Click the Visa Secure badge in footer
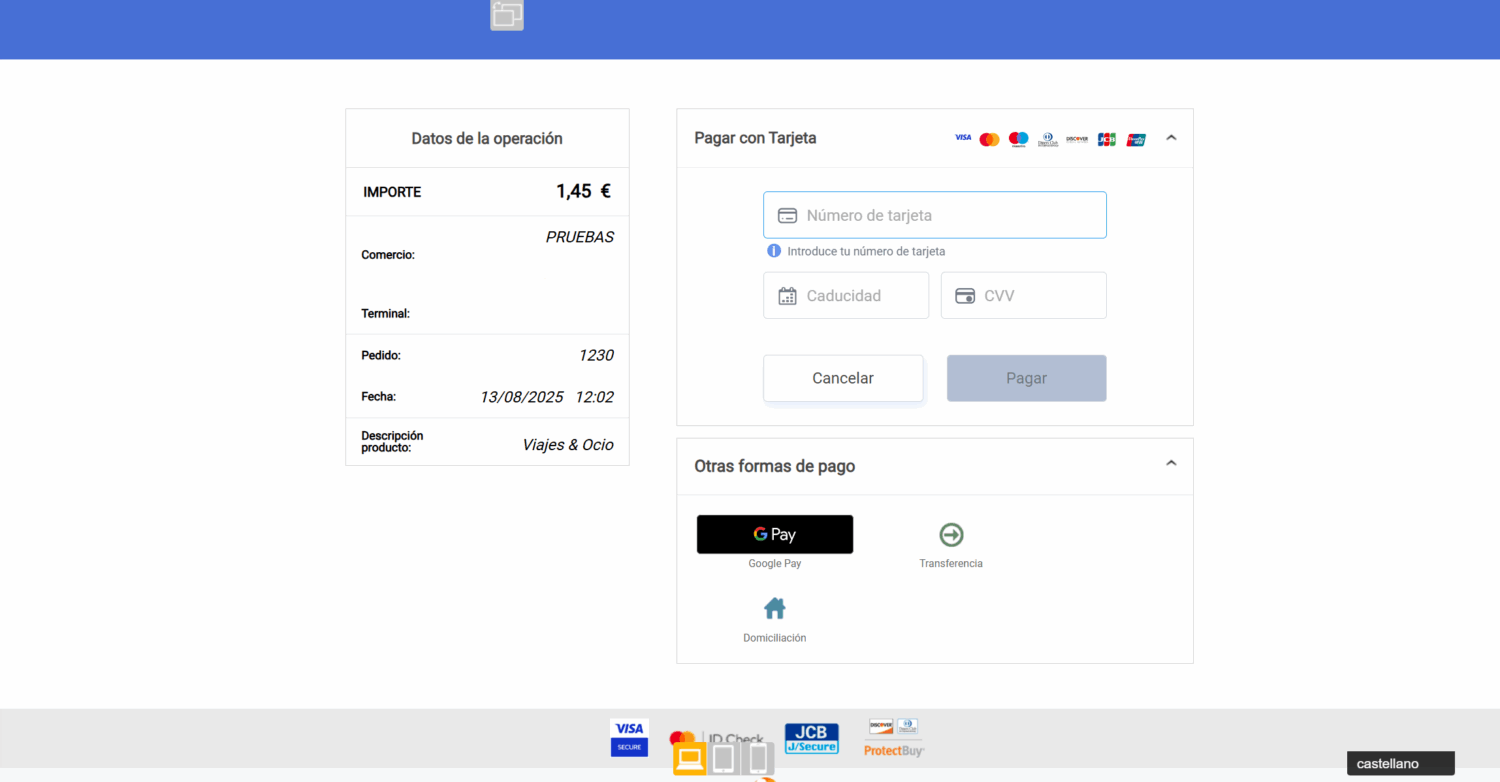The image size is (1500, 782). (x=629, y=737)
